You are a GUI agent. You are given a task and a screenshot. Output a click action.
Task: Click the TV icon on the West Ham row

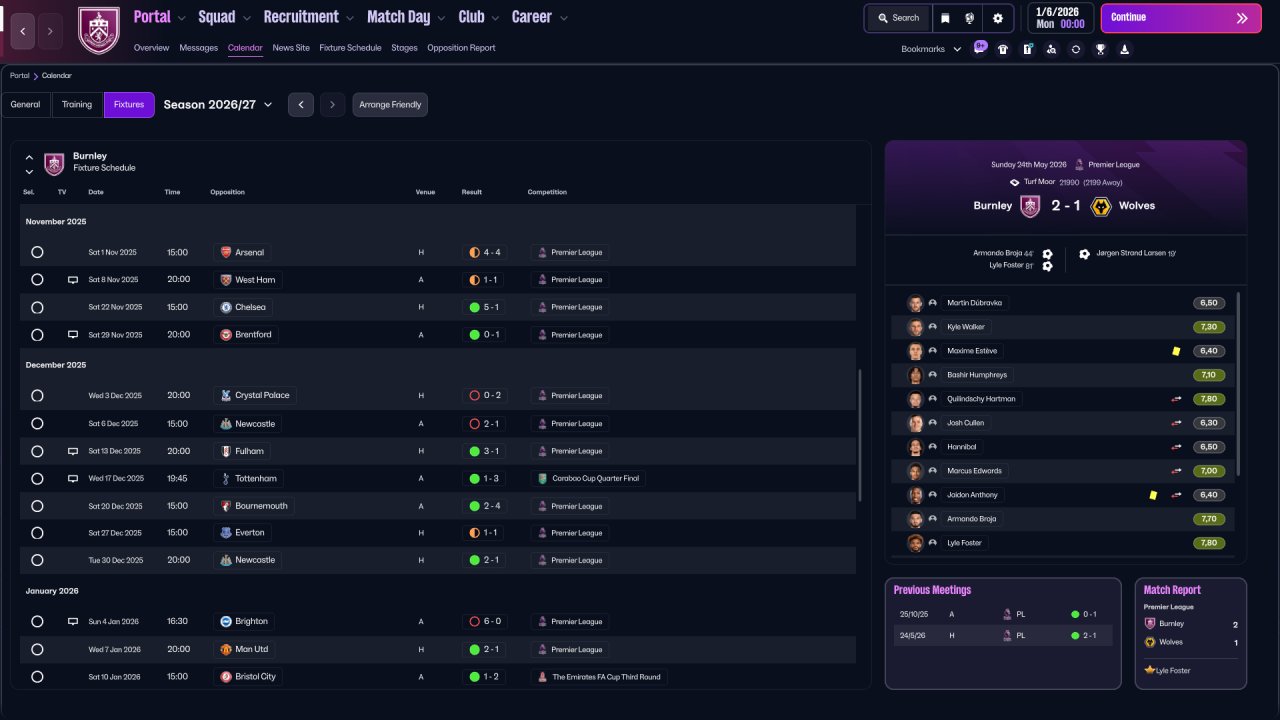tap(73, 280)
